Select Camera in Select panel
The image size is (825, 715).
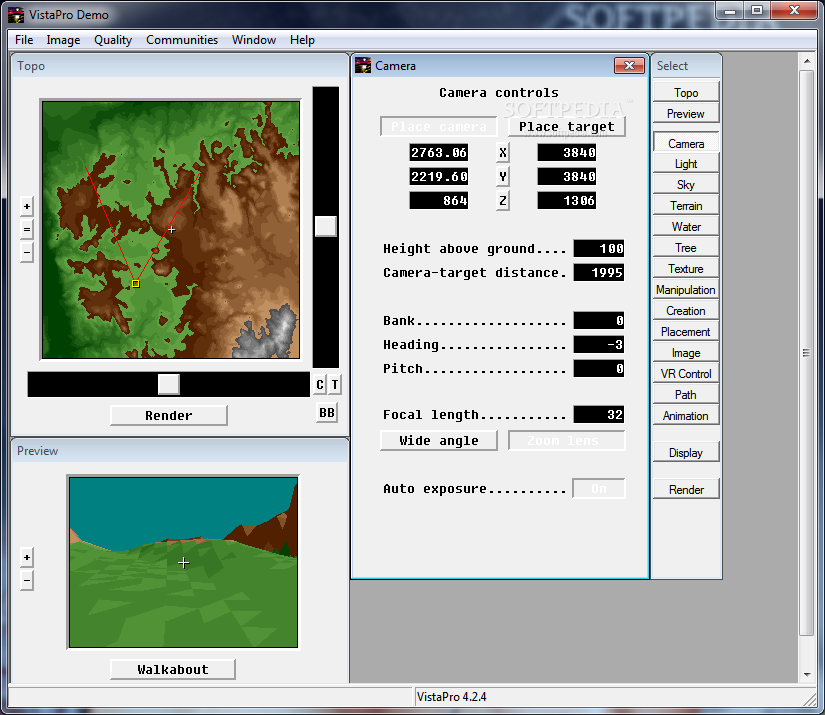pos(686,143)
